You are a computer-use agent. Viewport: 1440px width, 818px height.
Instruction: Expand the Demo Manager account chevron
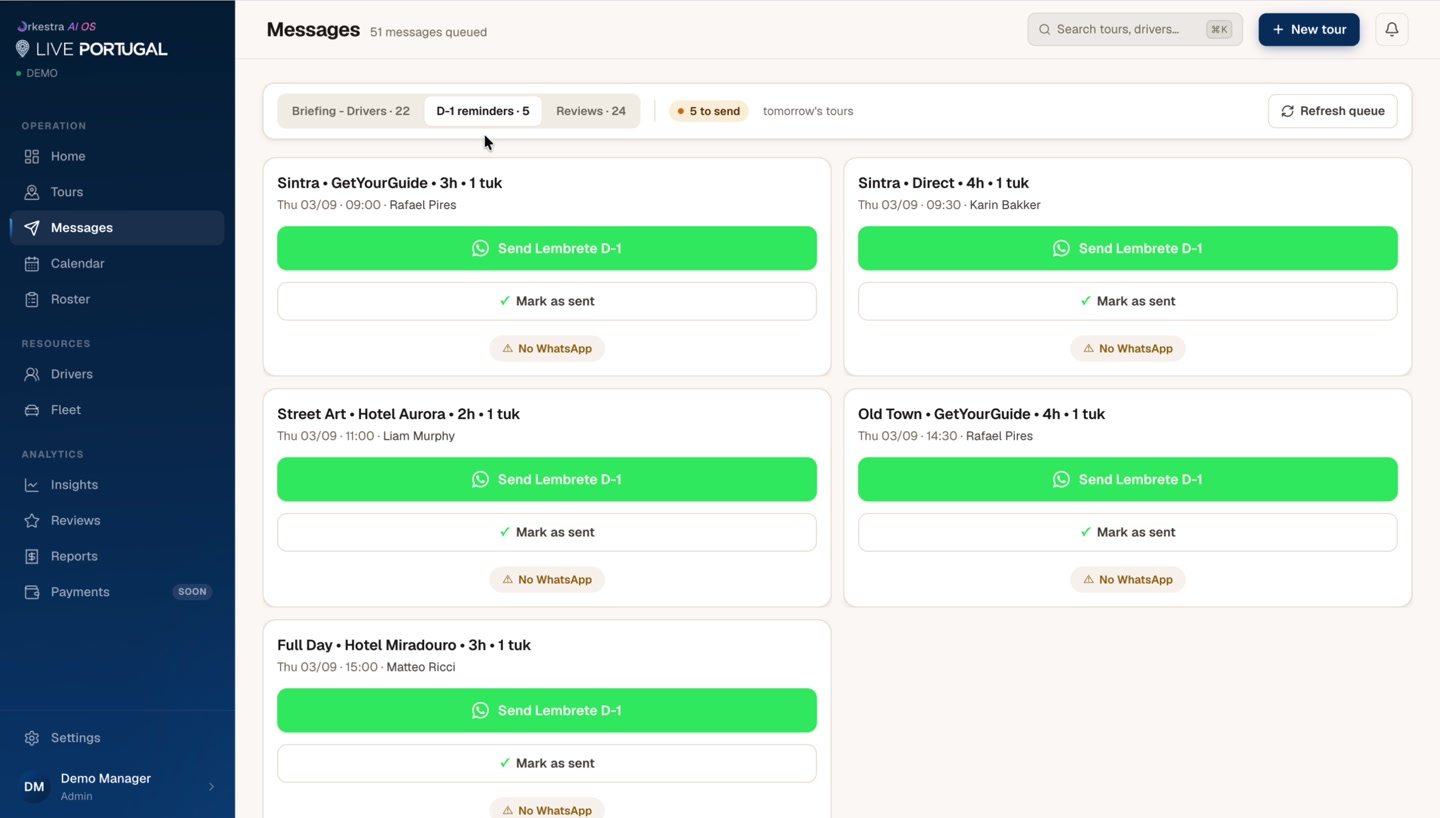(x=211, y=787)
